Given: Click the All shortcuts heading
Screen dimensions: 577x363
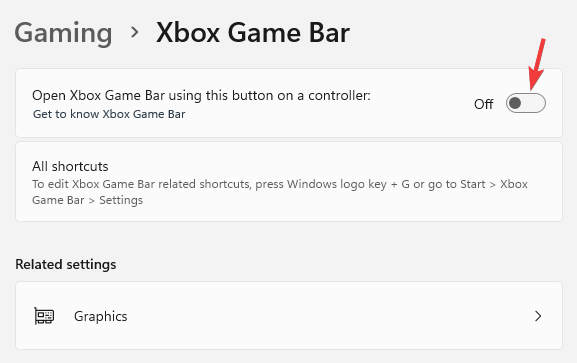Looking at the screenshot, I should (70, 166).
